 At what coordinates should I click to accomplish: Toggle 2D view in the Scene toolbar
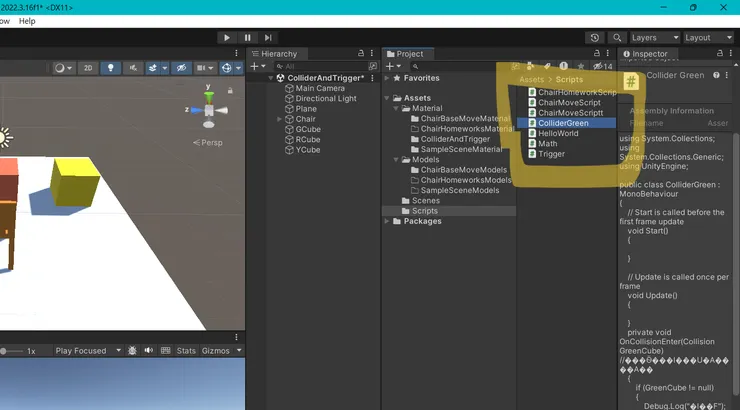coord(88,68)
